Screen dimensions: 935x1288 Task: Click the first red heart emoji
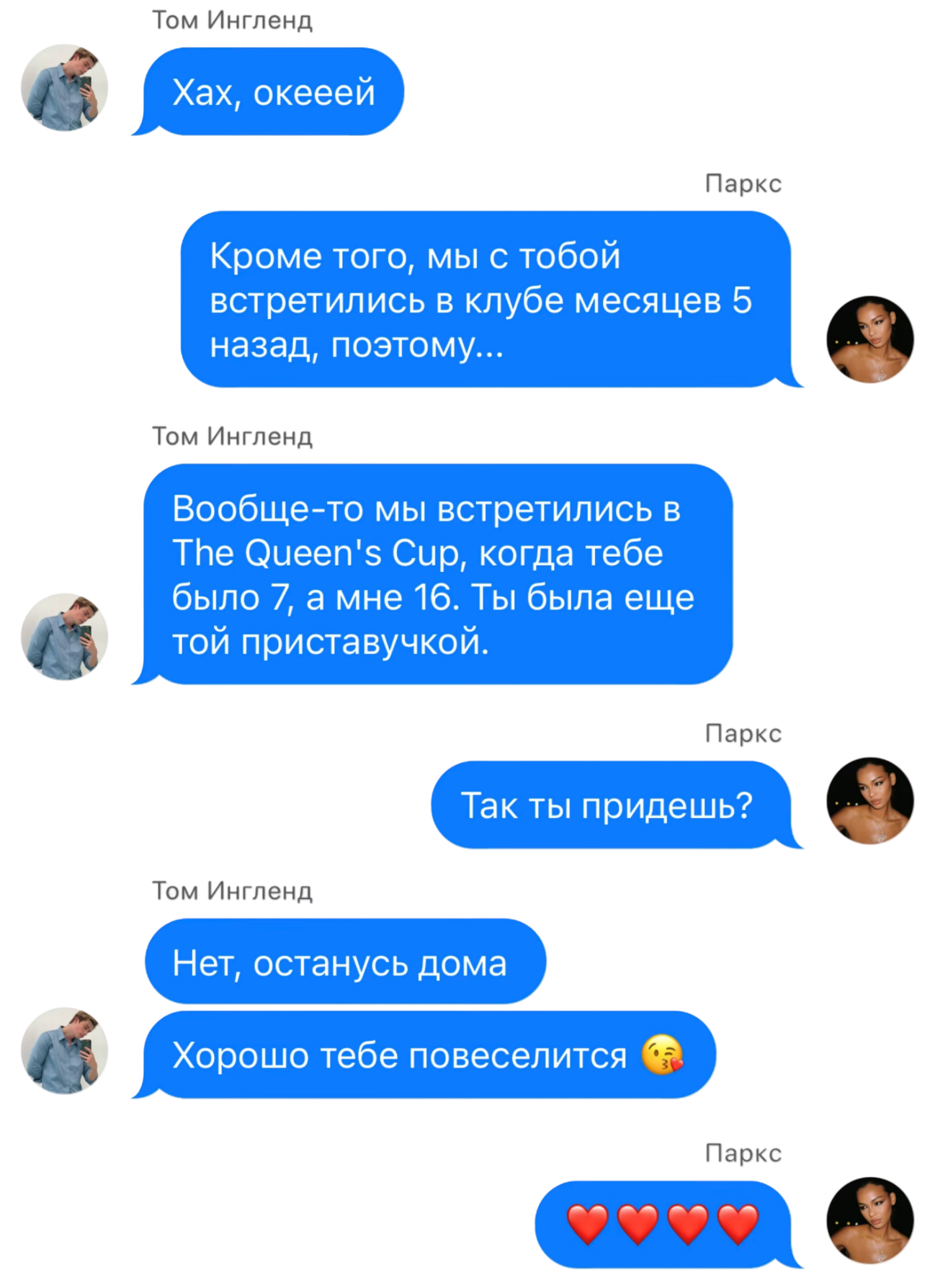coord(588,1224)
